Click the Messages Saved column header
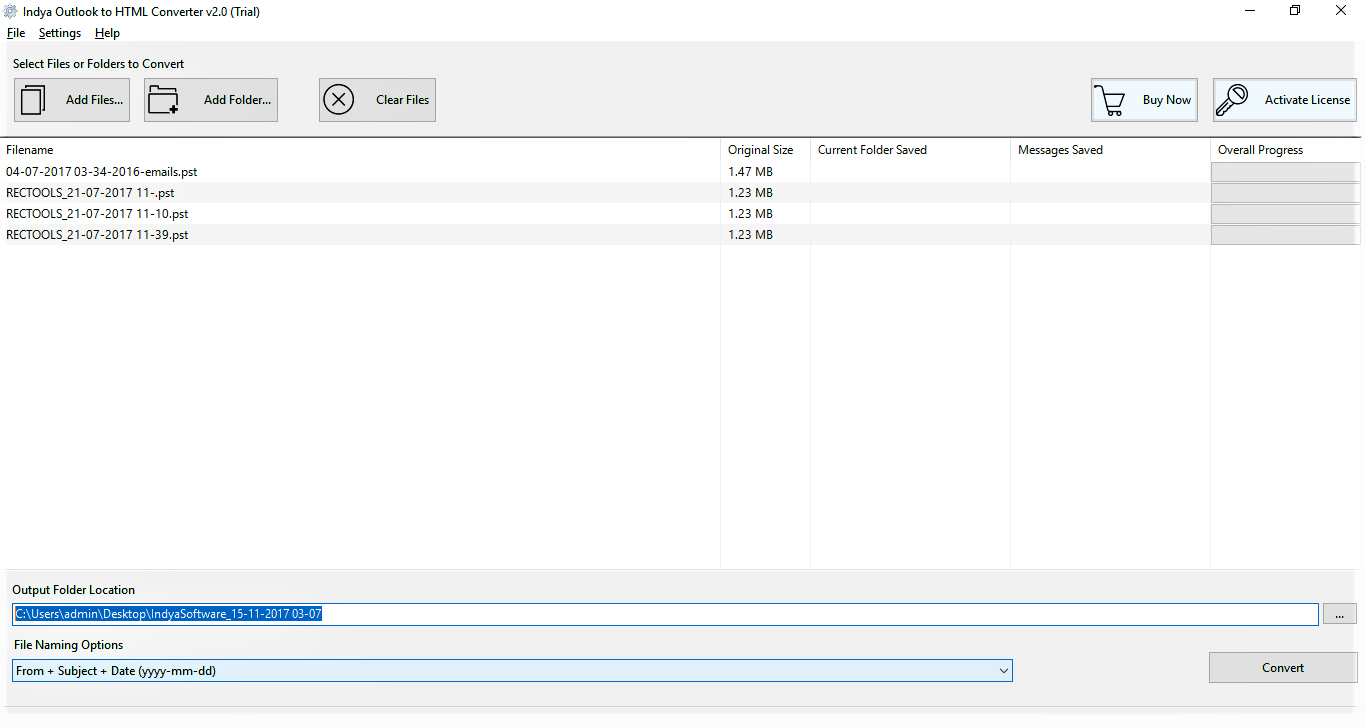The width and height of the screenshot is (1366, 728). coord(1110,150)
